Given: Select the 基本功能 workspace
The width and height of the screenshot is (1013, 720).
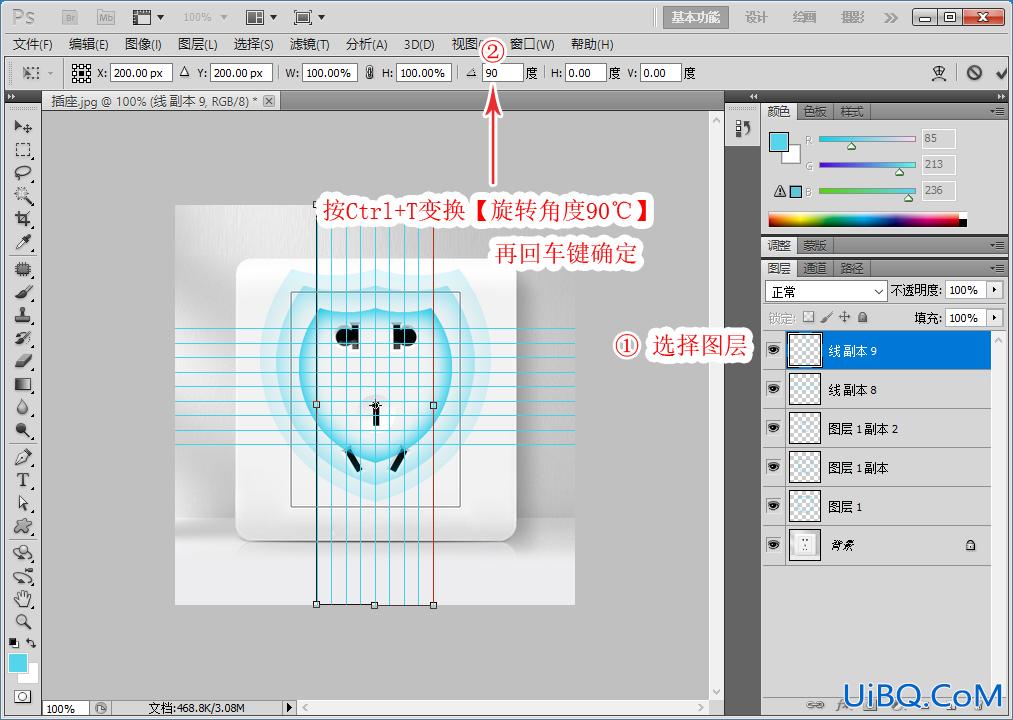Looking at the screenshot, I should [696, 17].
